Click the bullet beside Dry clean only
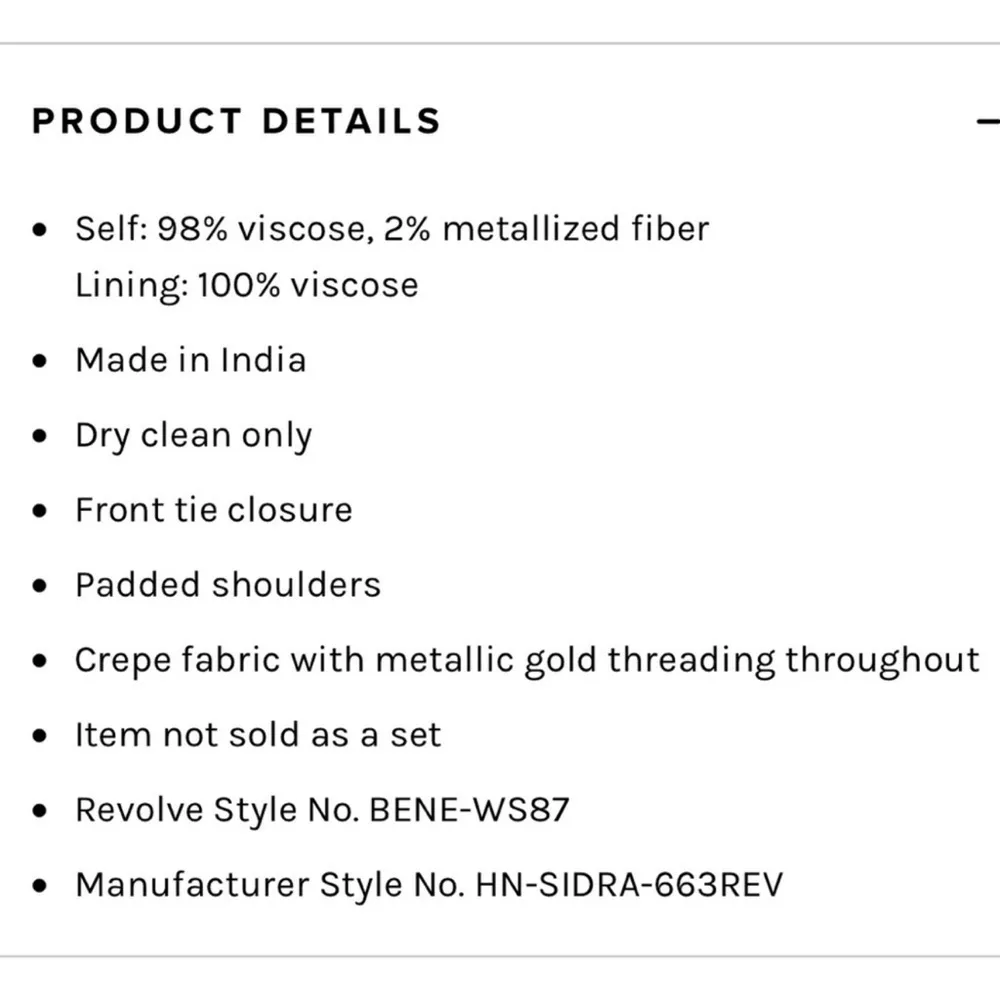 tap(40, 436)
